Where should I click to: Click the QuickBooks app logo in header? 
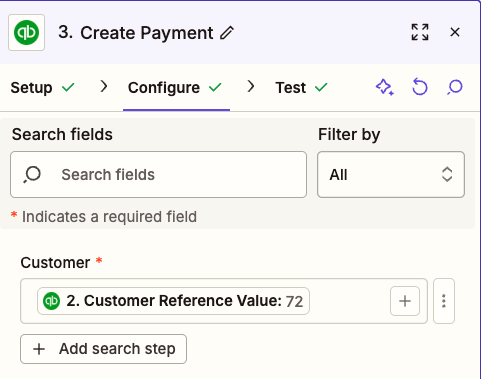26,32
